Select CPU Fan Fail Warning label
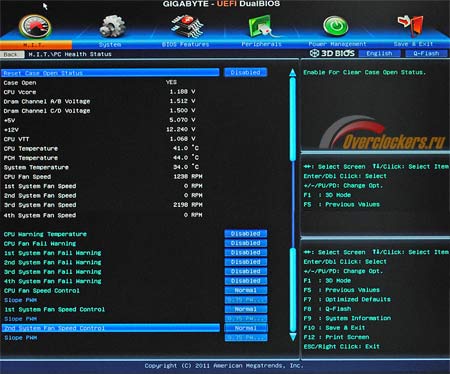The image size is (450, 374). pos(40,244)
